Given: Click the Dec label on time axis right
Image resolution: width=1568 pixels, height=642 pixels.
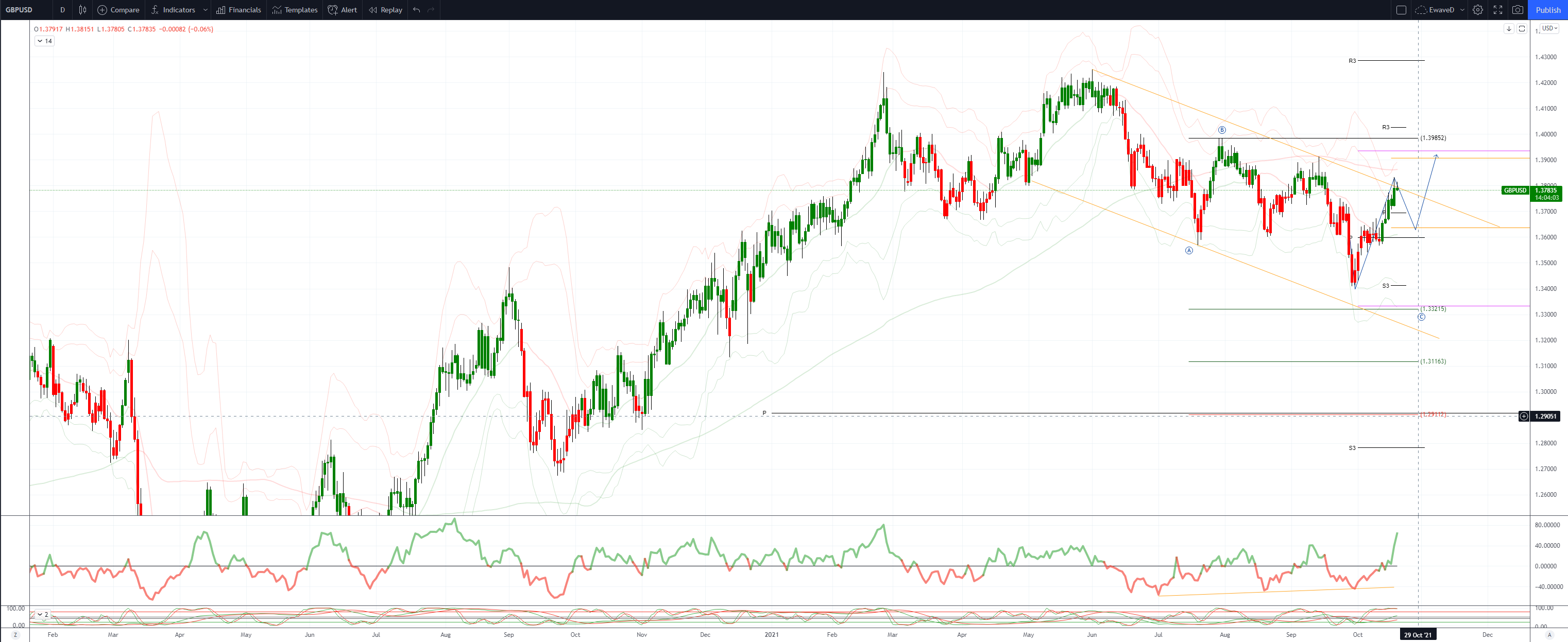Looking at the screenshot, I should click(x=1487, y=635).
